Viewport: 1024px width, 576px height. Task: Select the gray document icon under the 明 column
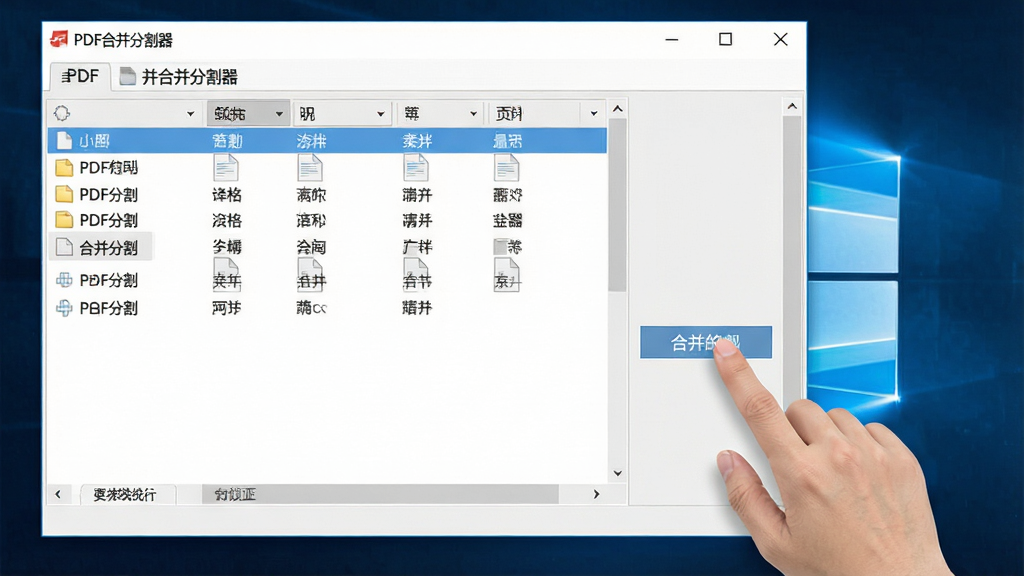(310, 274)
